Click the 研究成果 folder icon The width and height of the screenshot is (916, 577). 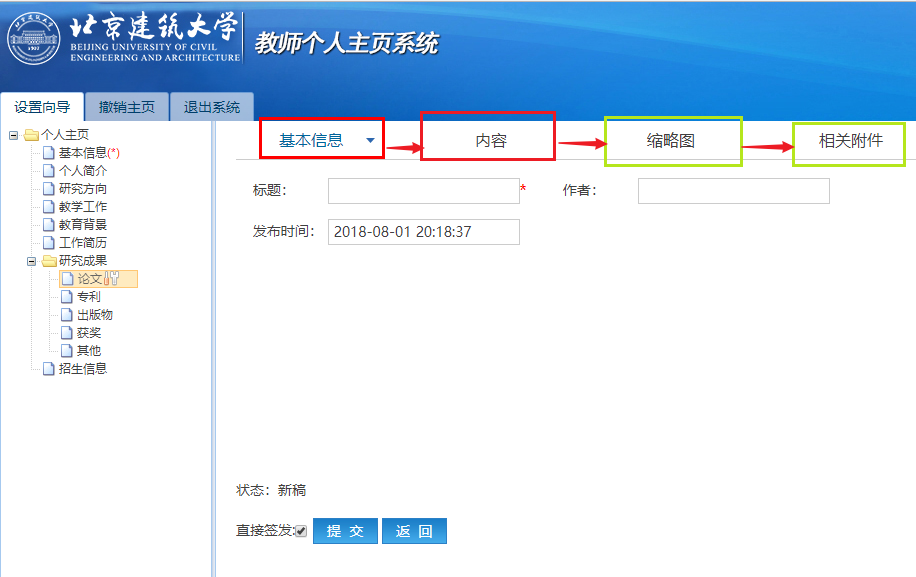pyautogui.click(x=49, y=261)
